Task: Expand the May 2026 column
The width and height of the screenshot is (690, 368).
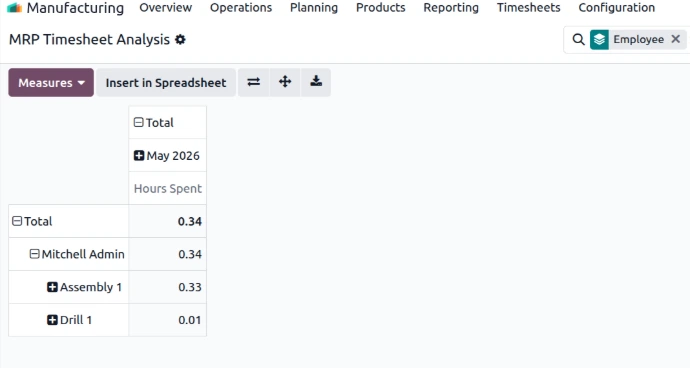Action: click(167, 155)
